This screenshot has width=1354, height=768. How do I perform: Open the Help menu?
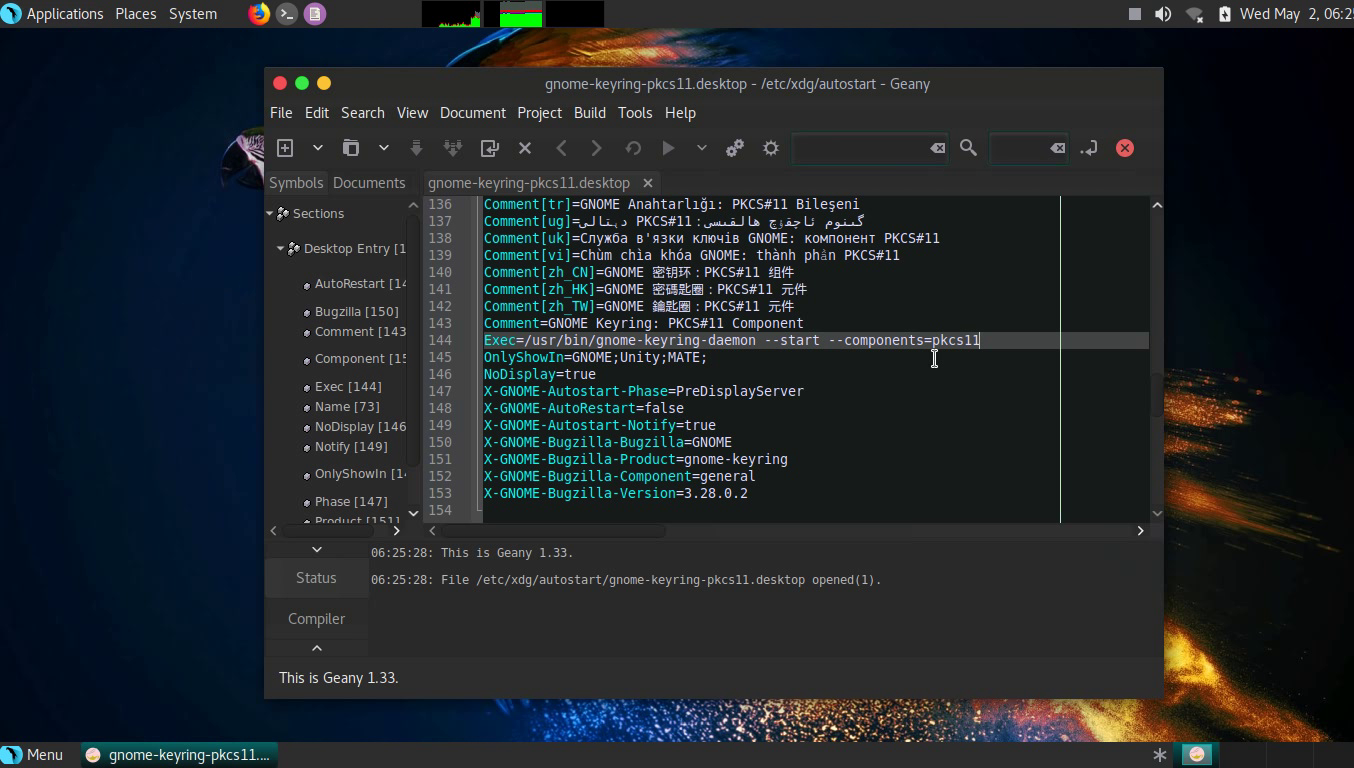coord(680,113)
